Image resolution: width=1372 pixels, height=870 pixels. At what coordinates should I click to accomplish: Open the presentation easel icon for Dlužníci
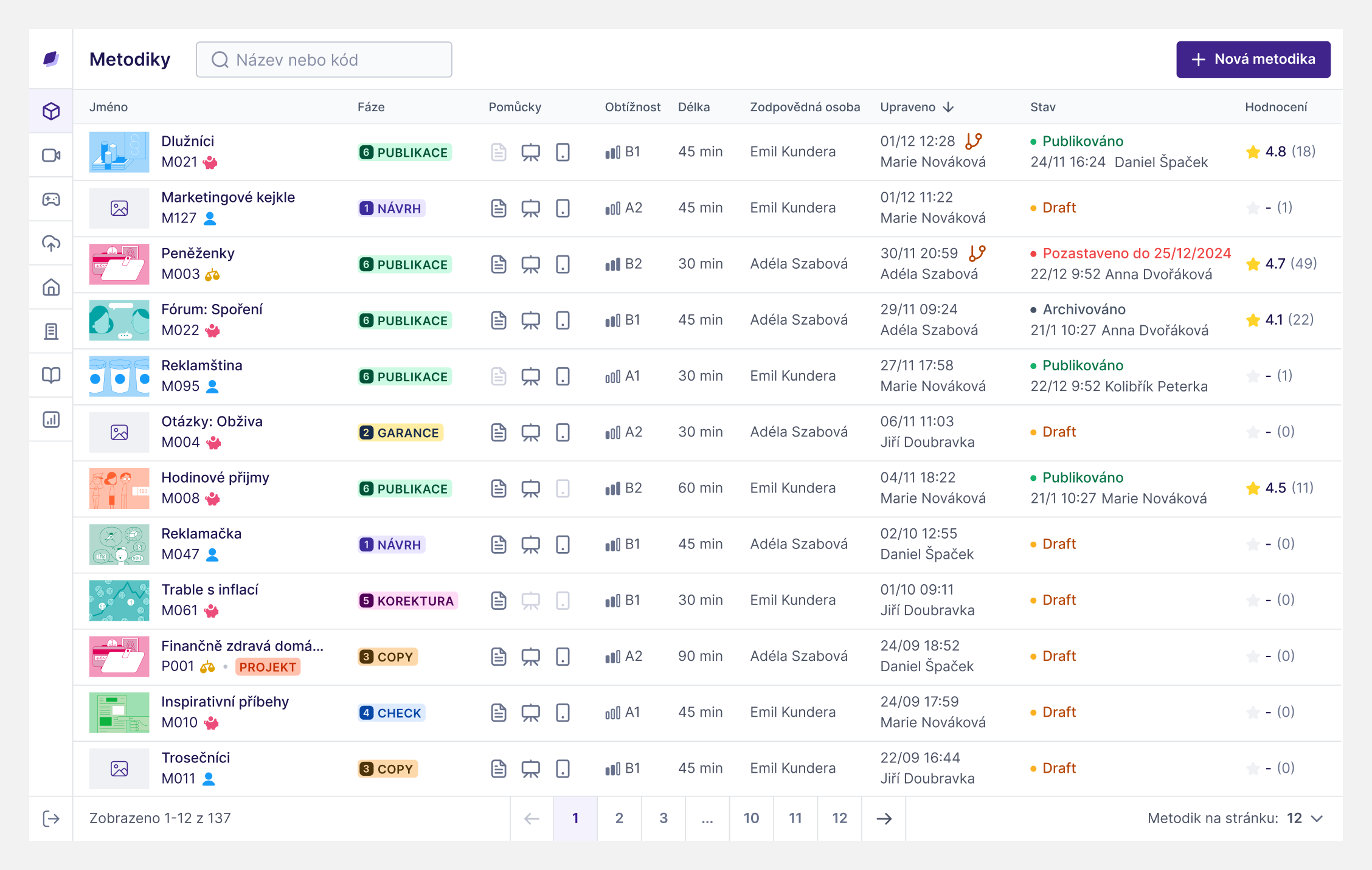(531, 151)
